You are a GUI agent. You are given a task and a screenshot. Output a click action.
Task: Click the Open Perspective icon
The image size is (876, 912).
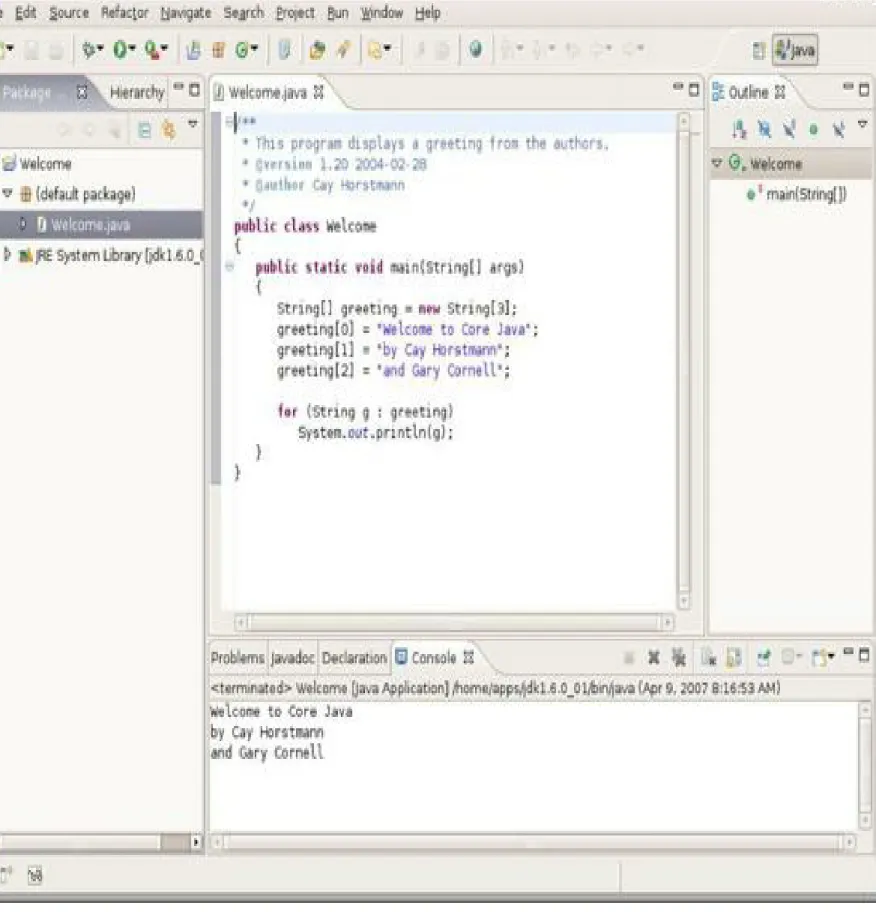point(759,51)
